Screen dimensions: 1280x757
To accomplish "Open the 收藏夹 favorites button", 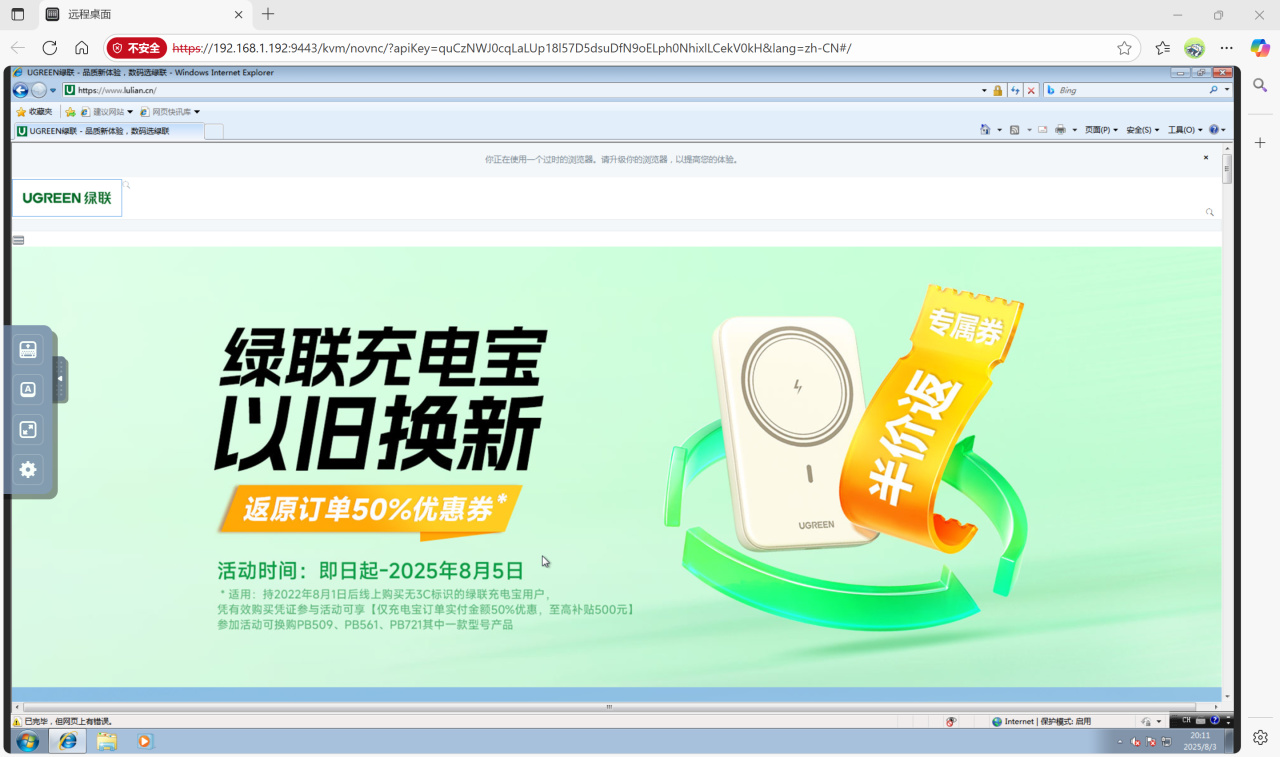I will click(x=34, y=112).
